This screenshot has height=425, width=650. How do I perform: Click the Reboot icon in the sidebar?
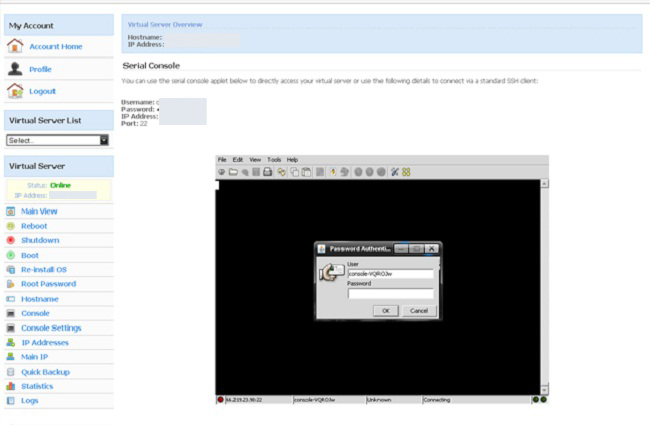coord(11,226)
